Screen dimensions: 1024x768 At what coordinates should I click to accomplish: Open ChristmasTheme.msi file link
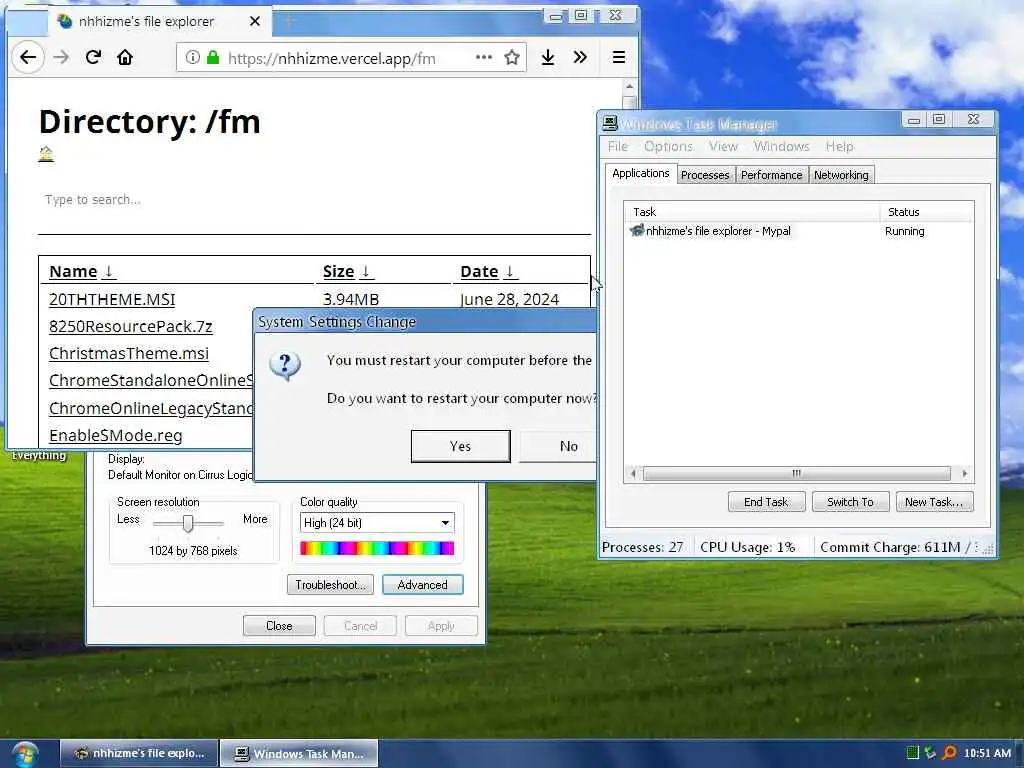pos(129,353)
